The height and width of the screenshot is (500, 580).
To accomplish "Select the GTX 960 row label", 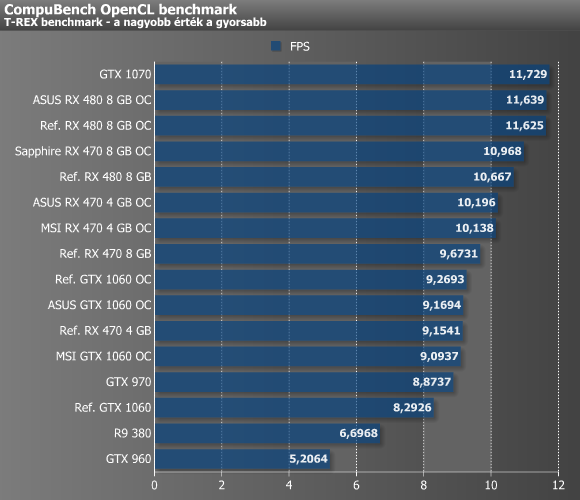I will (129, 459).
